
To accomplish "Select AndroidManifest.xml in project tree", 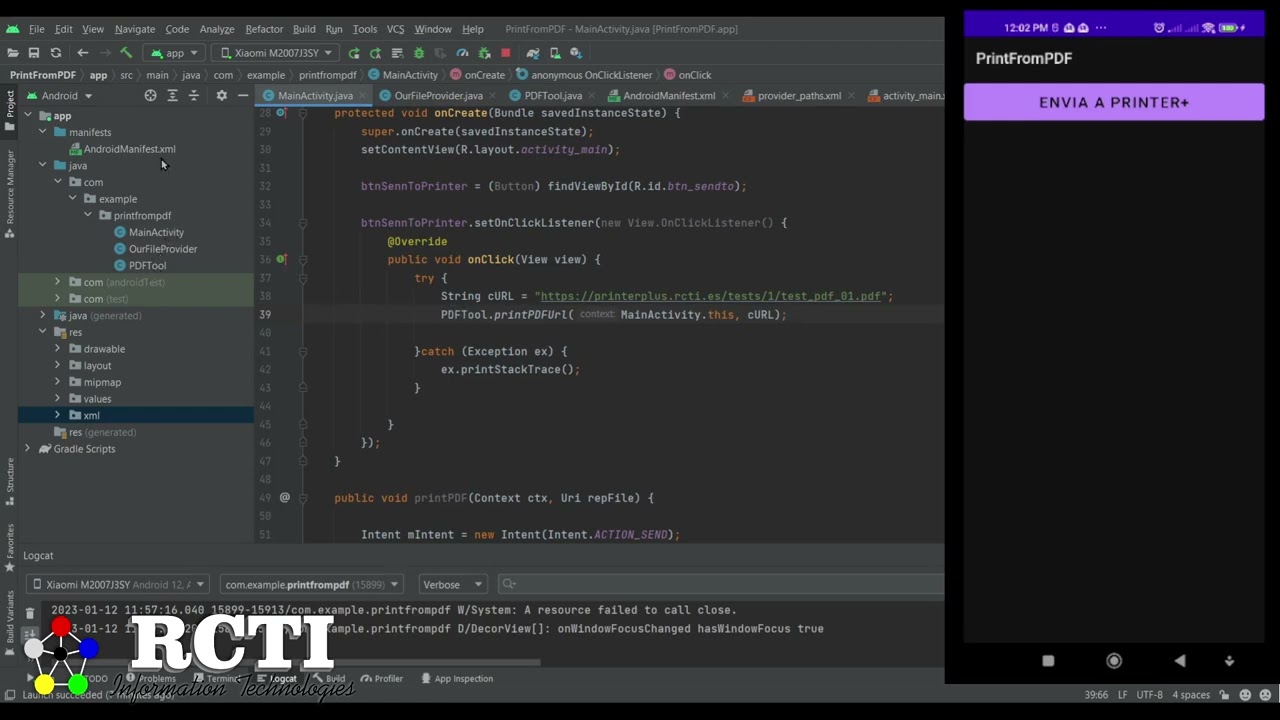I will tap(129, 149).
